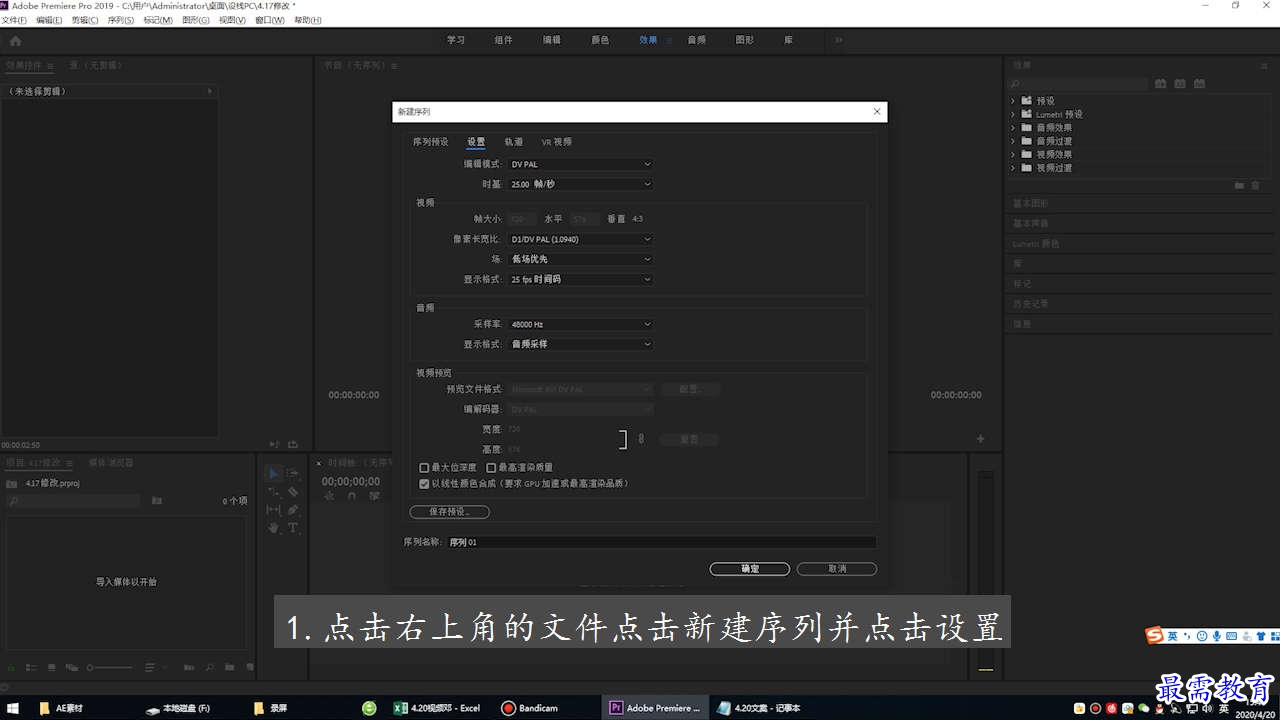
Task: Select the Pen tool
Action: [292, 510]
